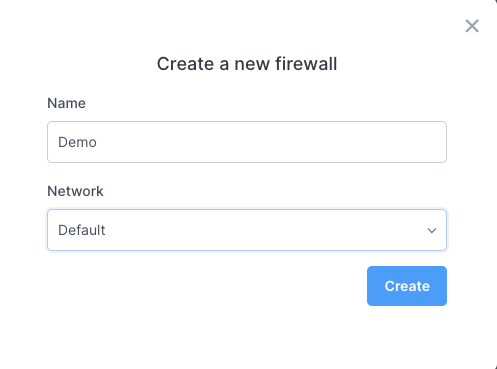This screenshot has height=369, width=497.
Task: Expand the chevron arrow in Network select
Action: 432,230
